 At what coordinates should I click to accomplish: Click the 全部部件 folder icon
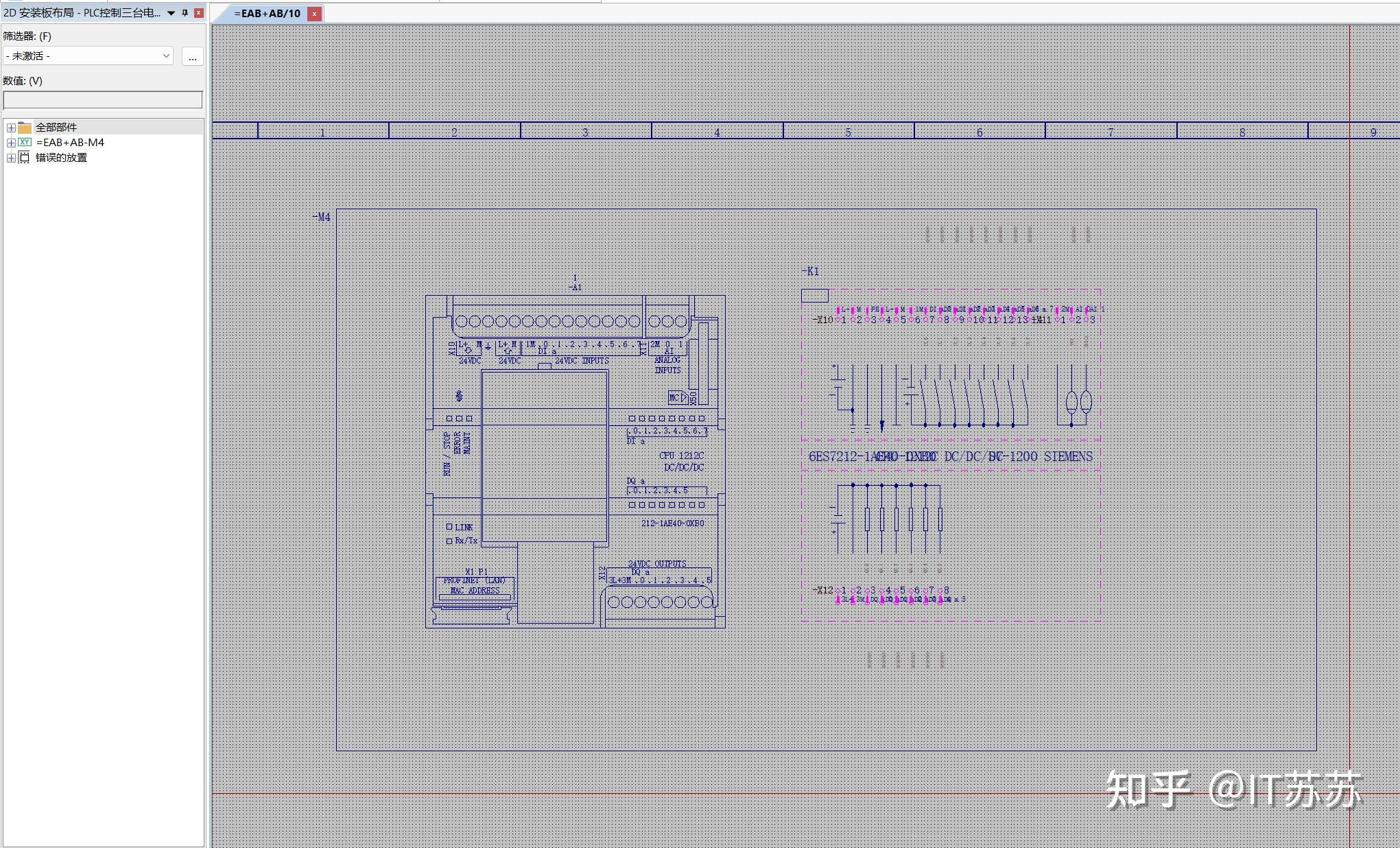pos(24,127)
